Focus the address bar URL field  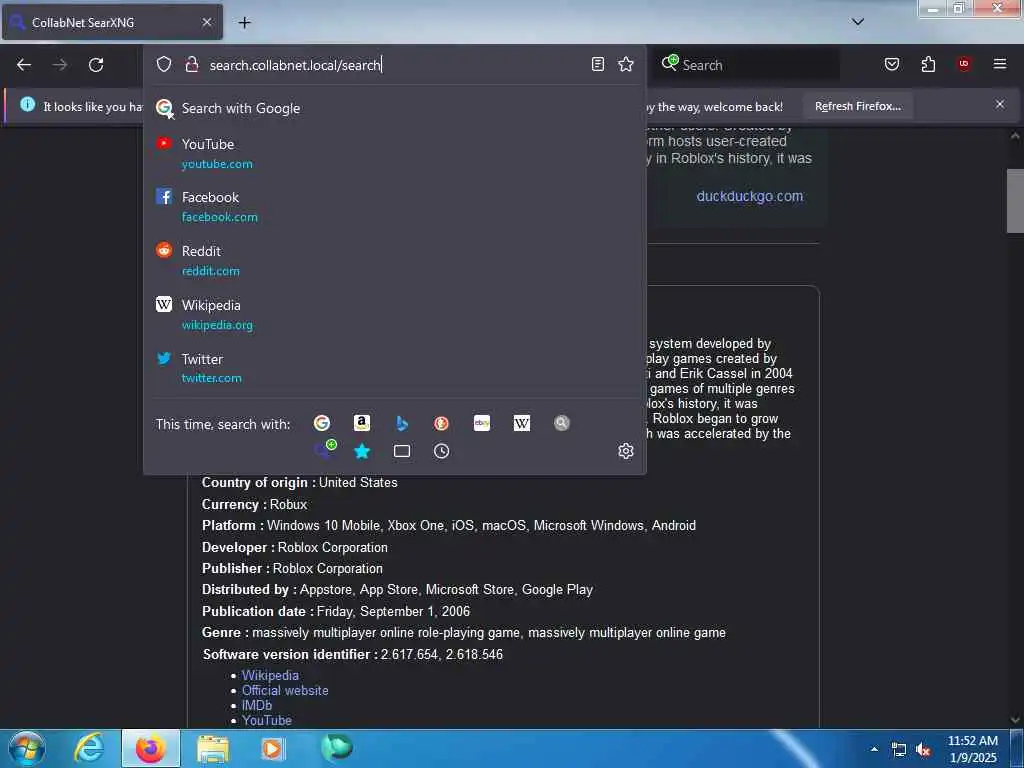tap(392, 65)
